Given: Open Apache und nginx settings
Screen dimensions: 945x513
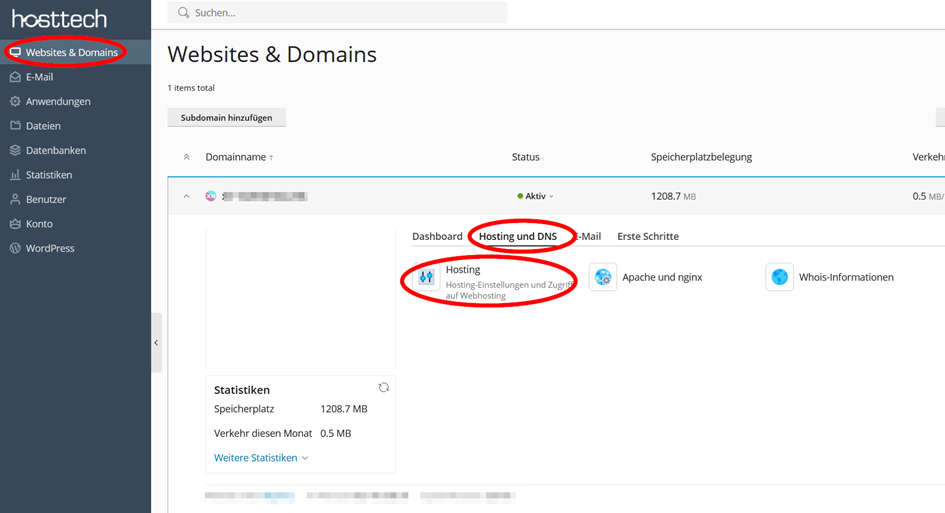Looking at the screenshot, I should 662,277.
